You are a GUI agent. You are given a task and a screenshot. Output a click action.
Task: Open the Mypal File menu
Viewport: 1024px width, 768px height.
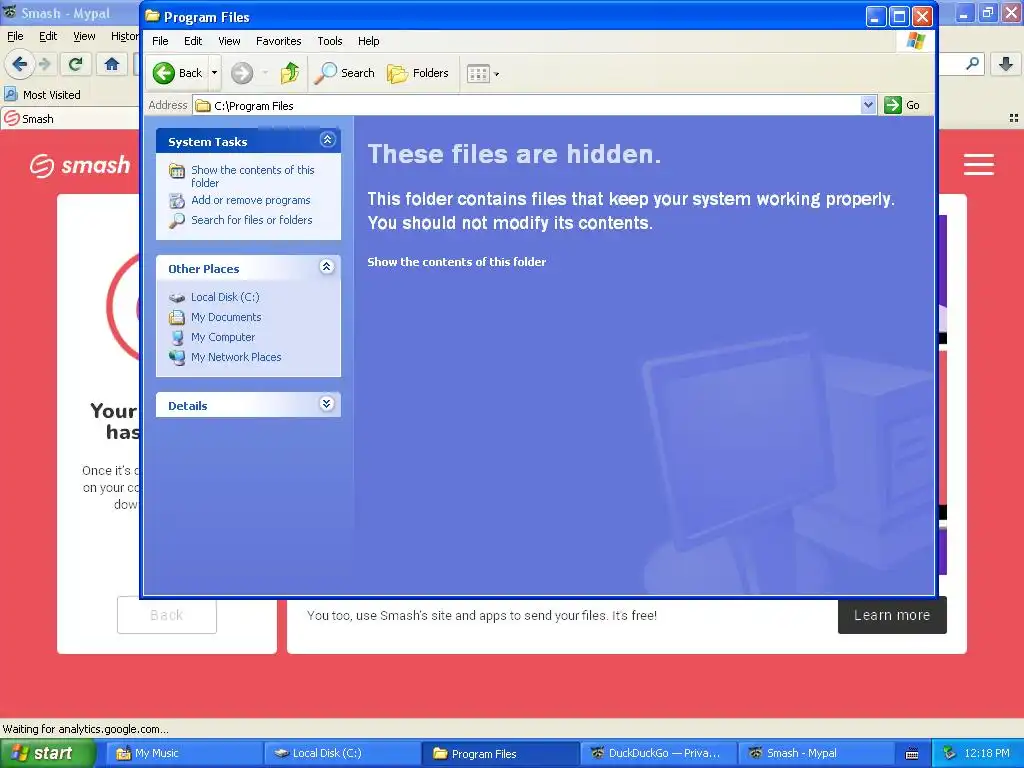(15, 37)
